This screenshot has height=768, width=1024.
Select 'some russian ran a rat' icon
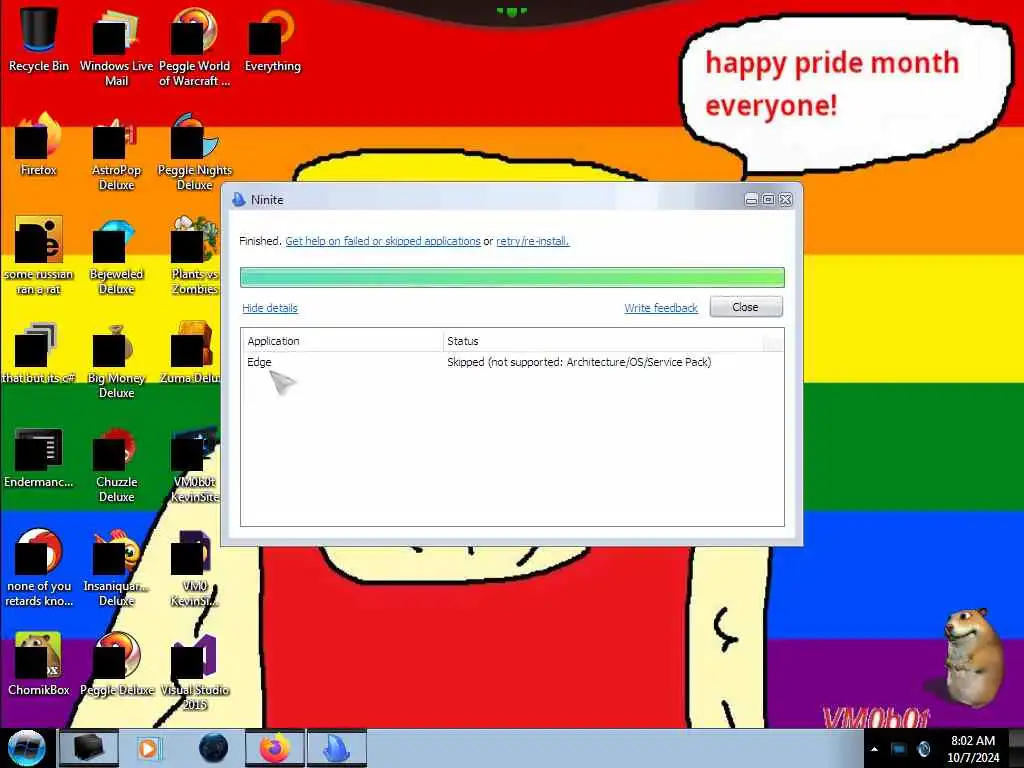click(39, 255)
